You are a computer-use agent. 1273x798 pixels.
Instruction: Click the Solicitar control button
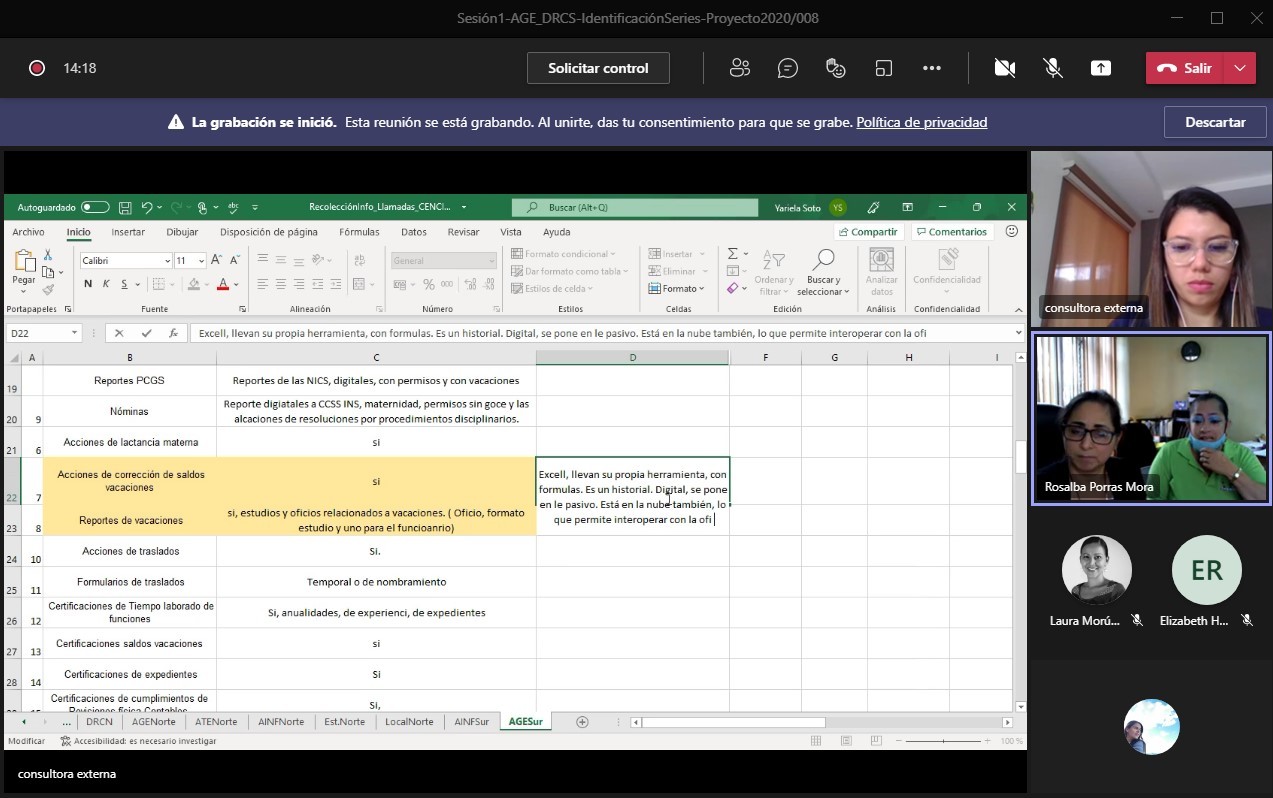[x=598, y=68]
